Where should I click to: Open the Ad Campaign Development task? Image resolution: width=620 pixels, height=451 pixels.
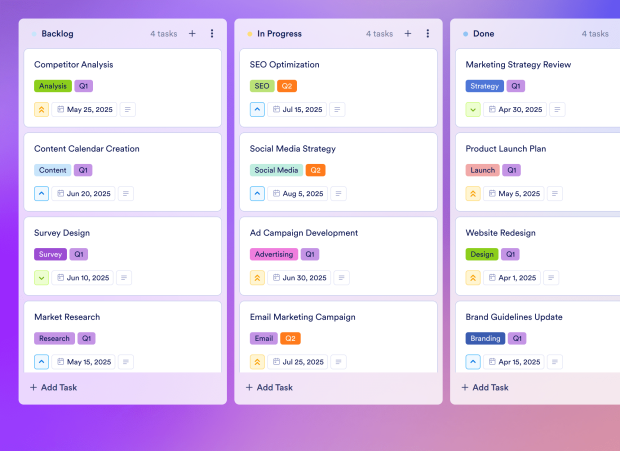304,233
